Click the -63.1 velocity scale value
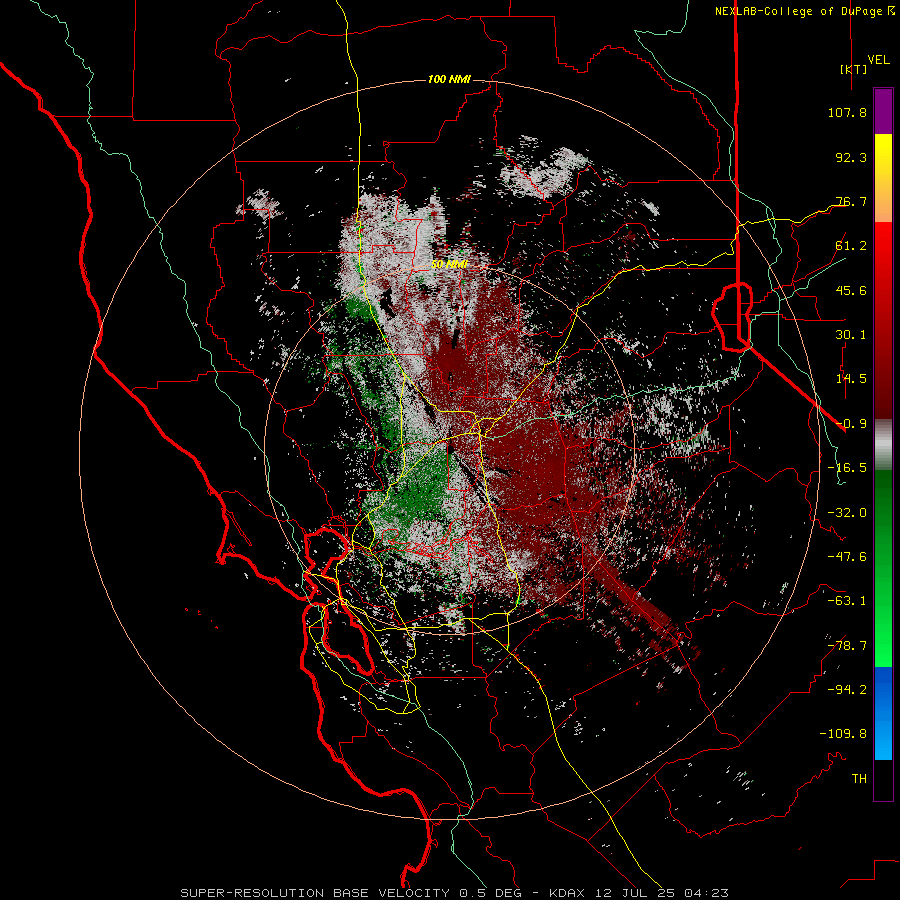This screenshot has width=900, height=900. (847, 601)
